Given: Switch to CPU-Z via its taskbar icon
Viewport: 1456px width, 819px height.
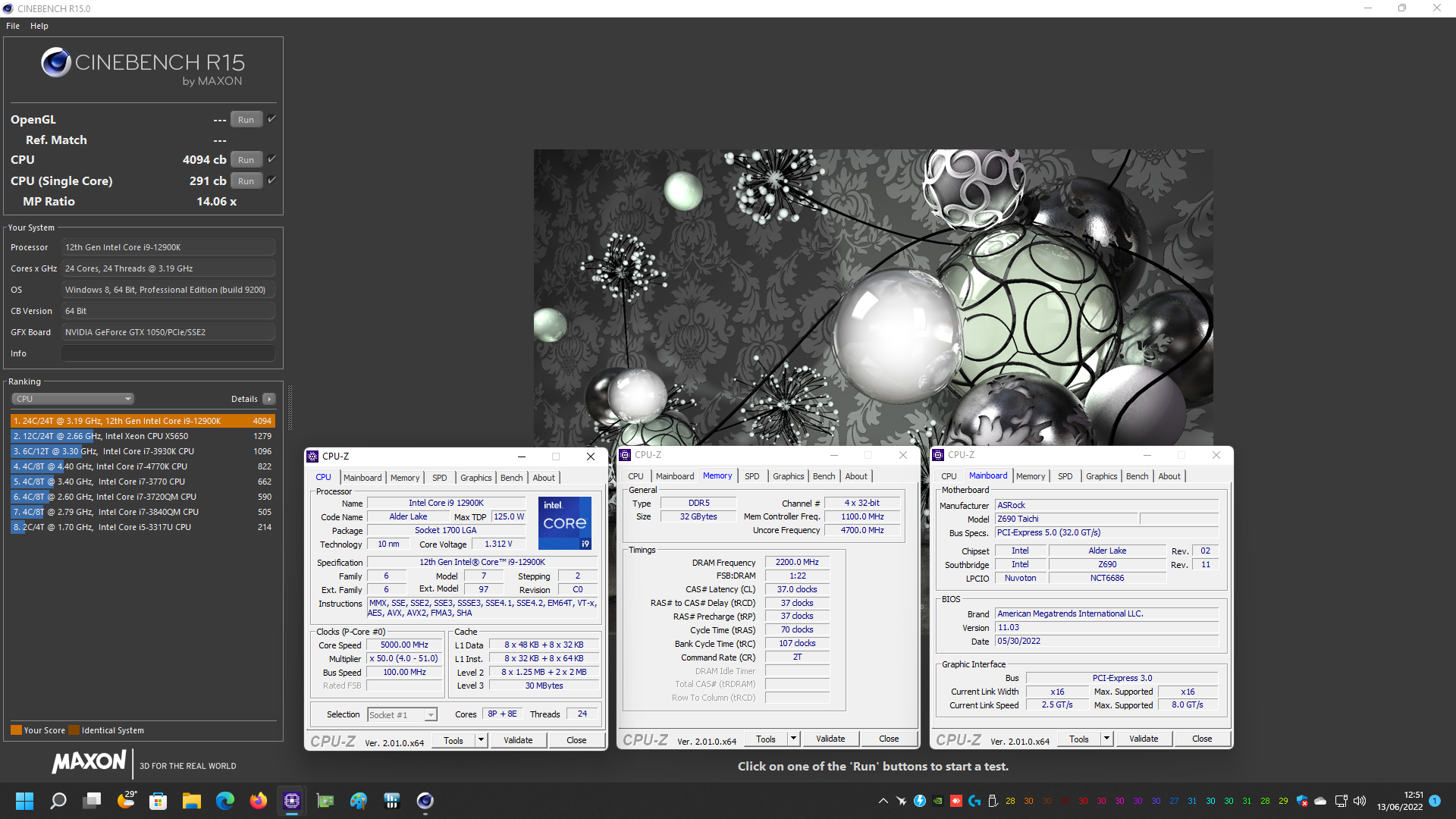Looking at the screenshot, I should (x=292, y=801).
